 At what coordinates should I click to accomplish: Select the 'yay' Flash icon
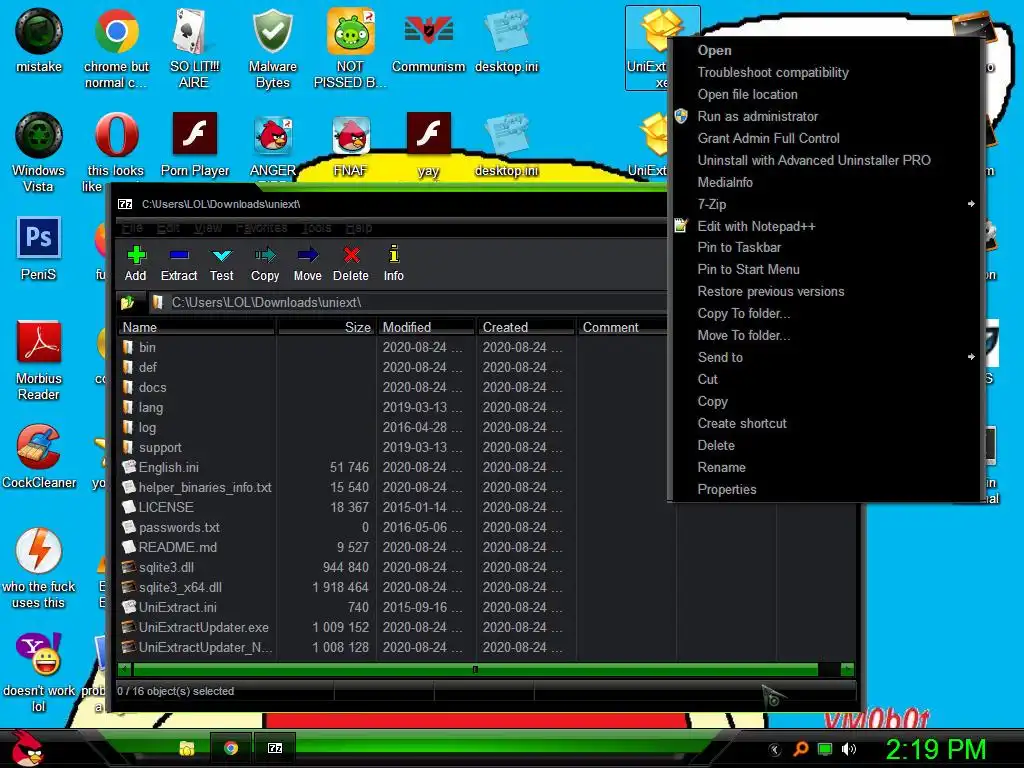pyautogui.click(x=428, y=145)
